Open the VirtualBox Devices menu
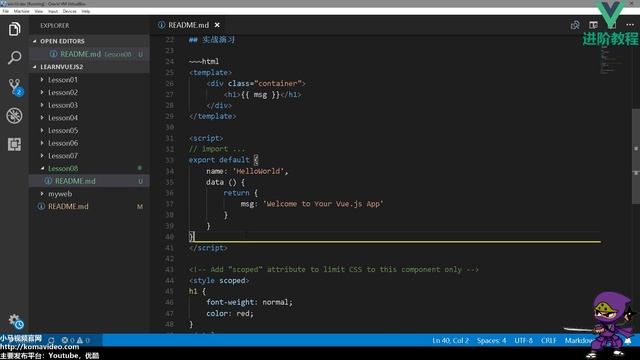 69,11
